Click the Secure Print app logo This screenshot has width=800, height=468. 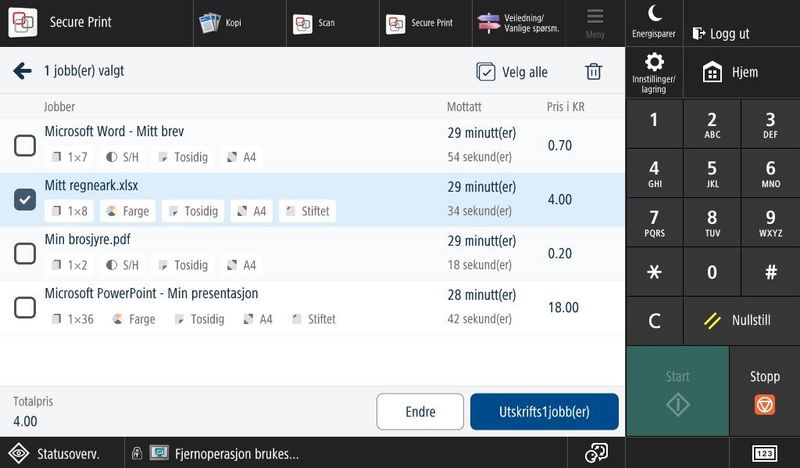[x=22, y=22]
